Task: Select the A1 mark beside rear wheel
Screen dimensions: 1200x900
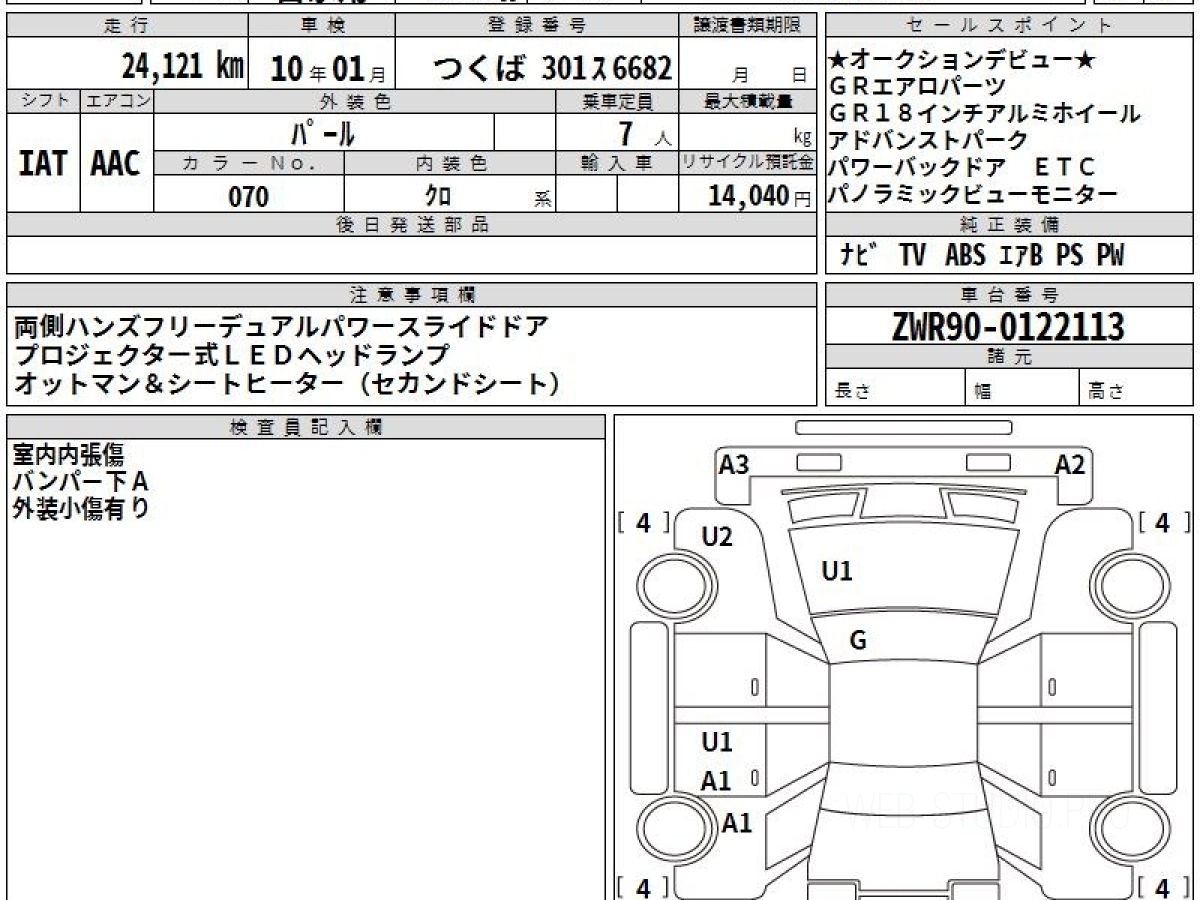Action: point(737,823)
